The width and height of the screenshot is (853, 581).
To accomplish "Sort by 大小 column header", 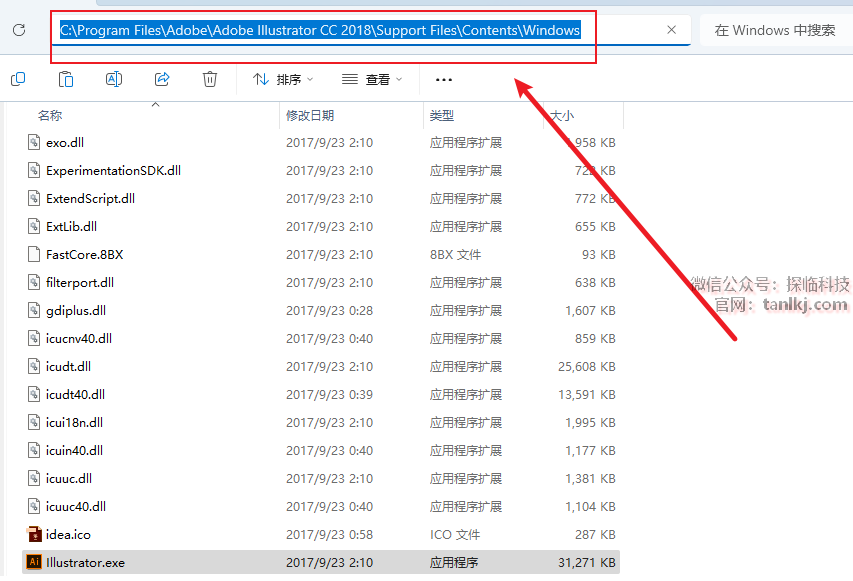I will pyautogui.click(x=562, y=116).
